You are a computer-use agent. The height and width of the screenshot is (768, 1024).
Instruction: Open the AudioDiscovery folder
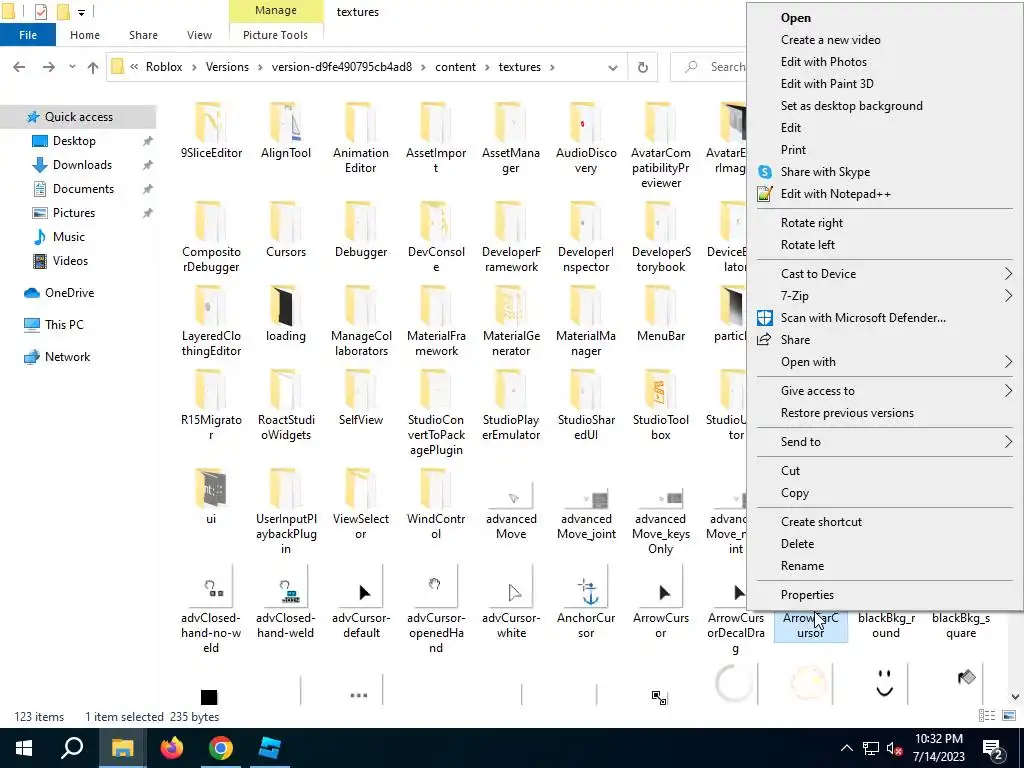point(586,138)
